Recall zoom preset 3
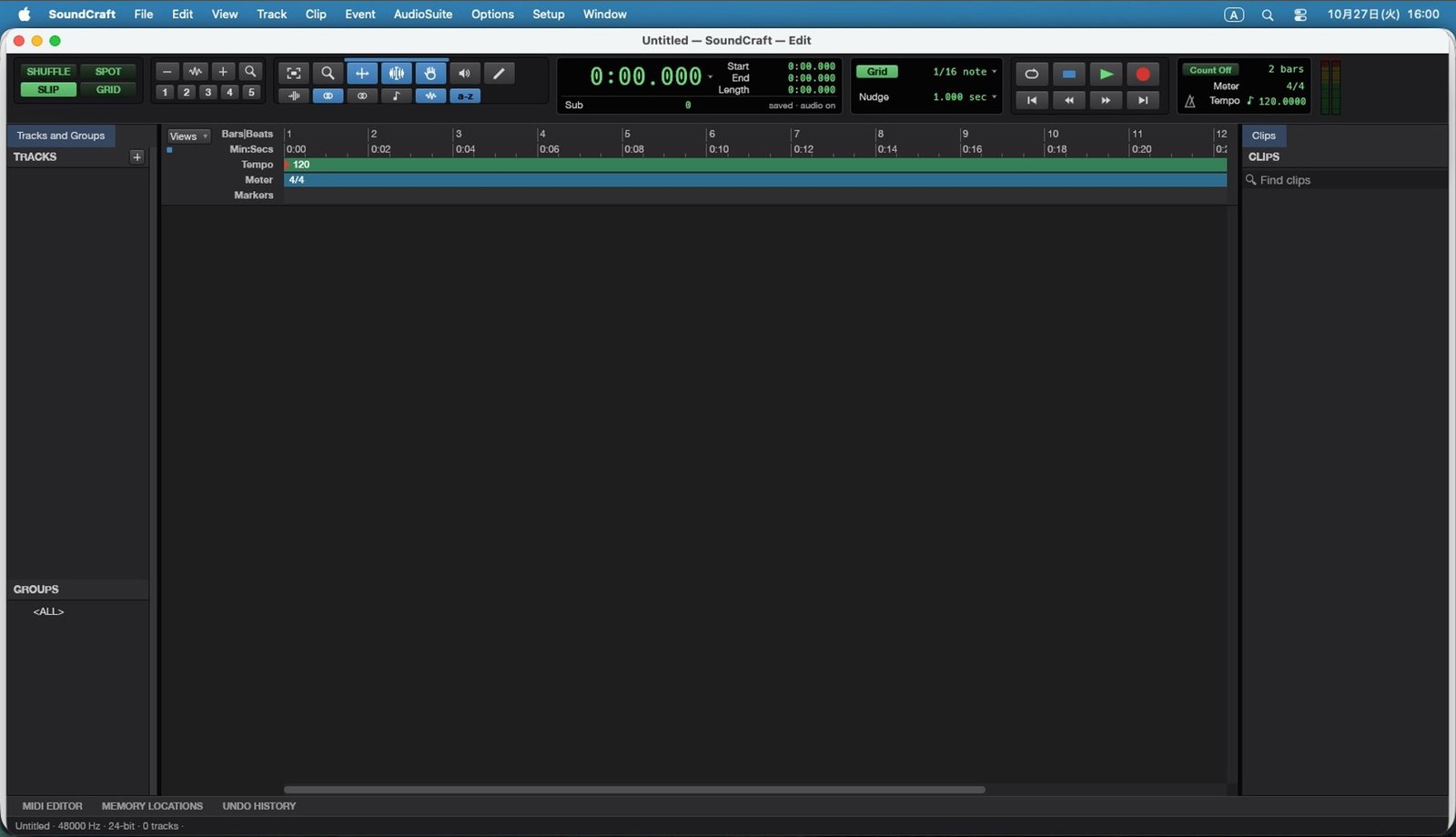This screenshot has height=837, width=1456. [x=208, y=92]
